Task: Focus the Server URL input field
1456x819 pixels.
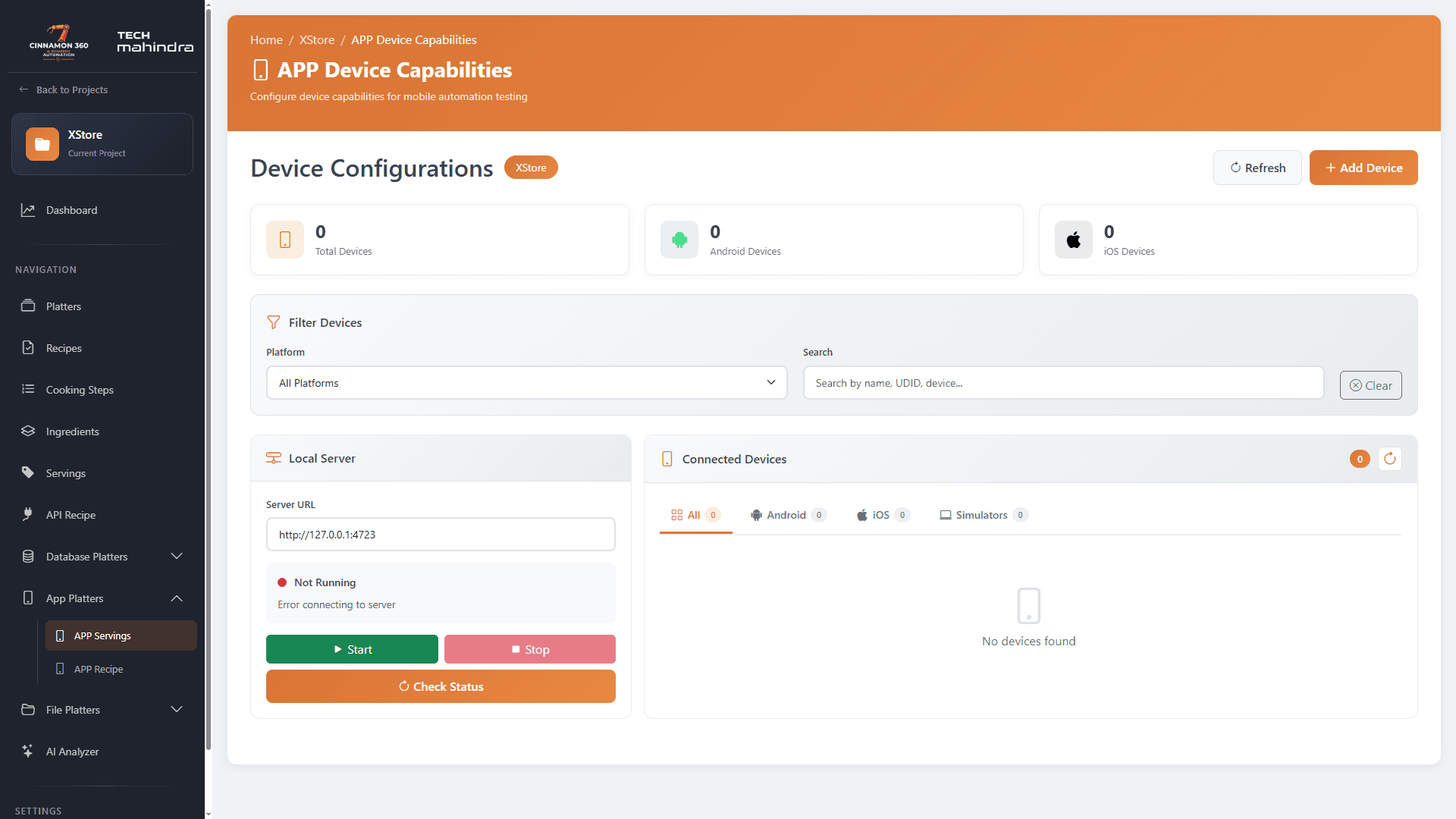Action: pyautogui.click(x=441, y=535)
